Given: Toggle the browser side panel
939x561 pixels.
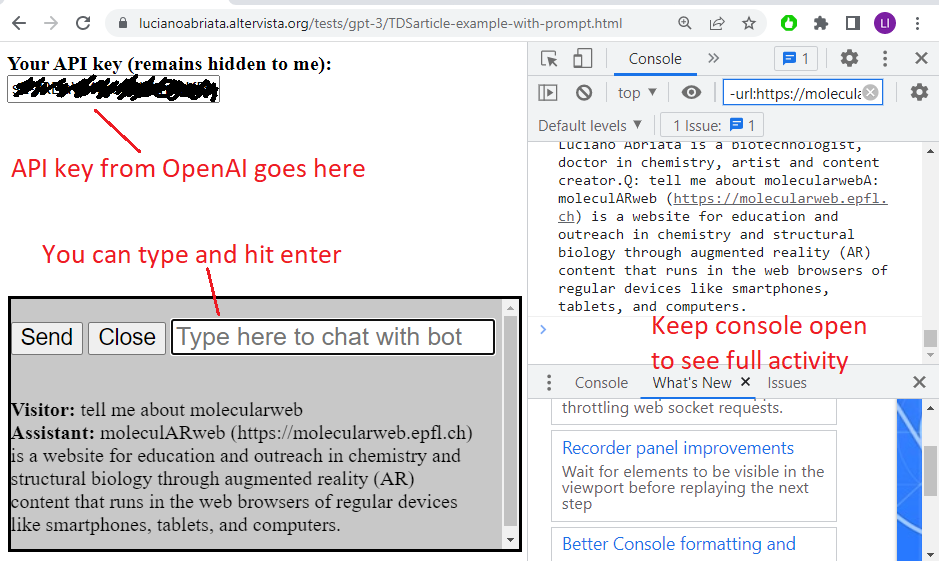Looking at the screenshot, I should coord(853,23).
